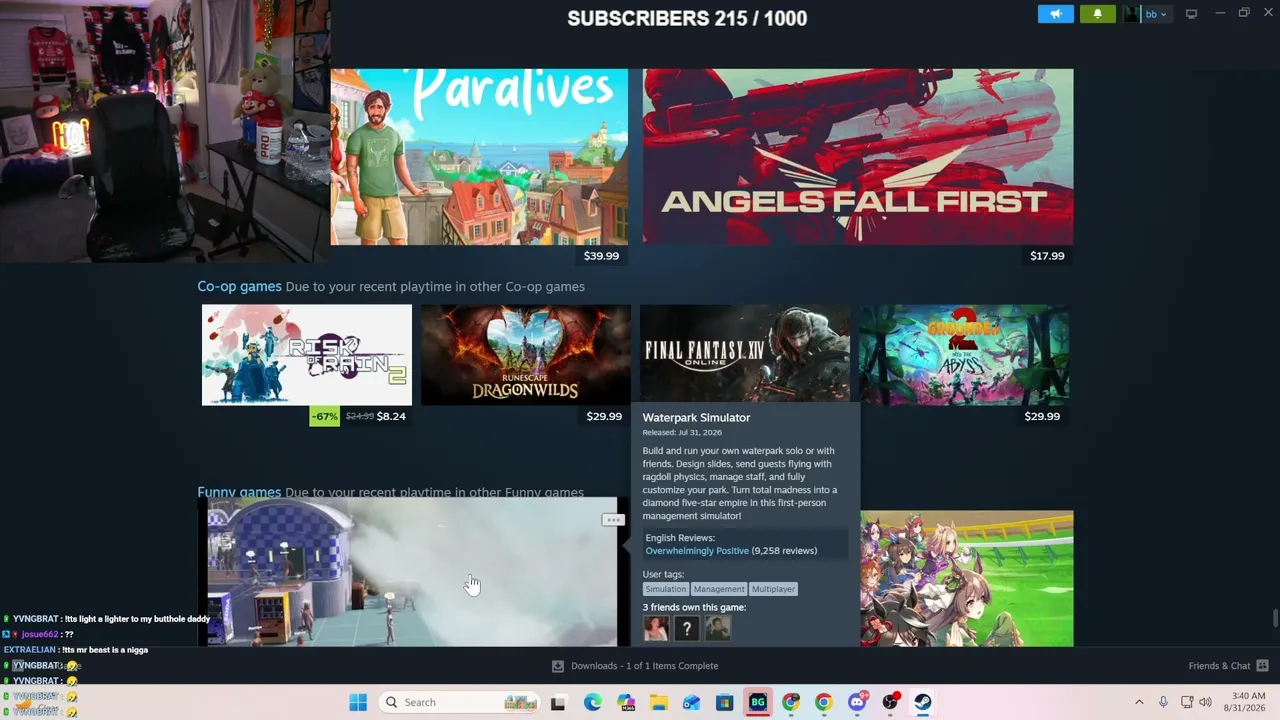Select the Multiplayer user tag
The height and width of the screenshot is (720, 1280).
tap(773, 589)
